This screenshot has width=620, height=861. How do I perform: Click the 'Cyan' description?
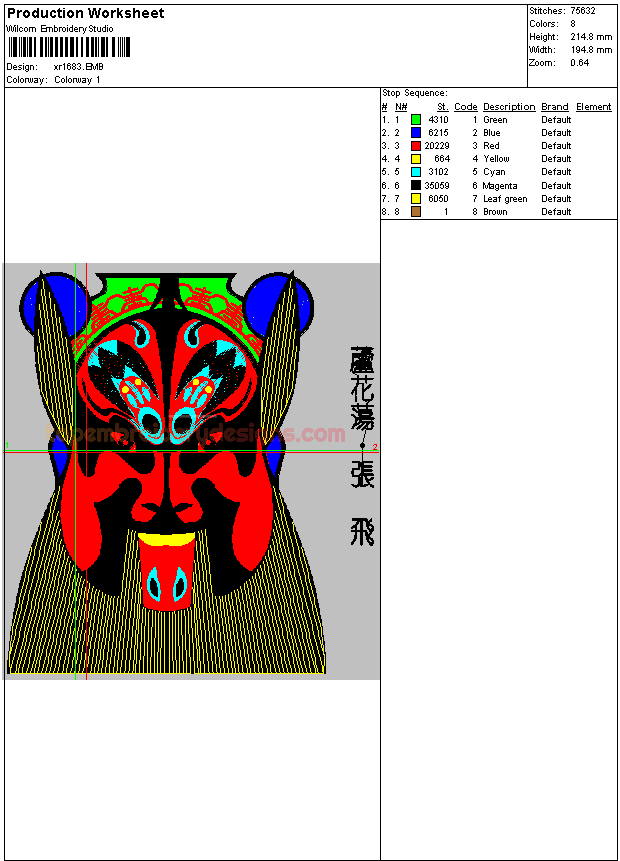click(x=494, y=172)
